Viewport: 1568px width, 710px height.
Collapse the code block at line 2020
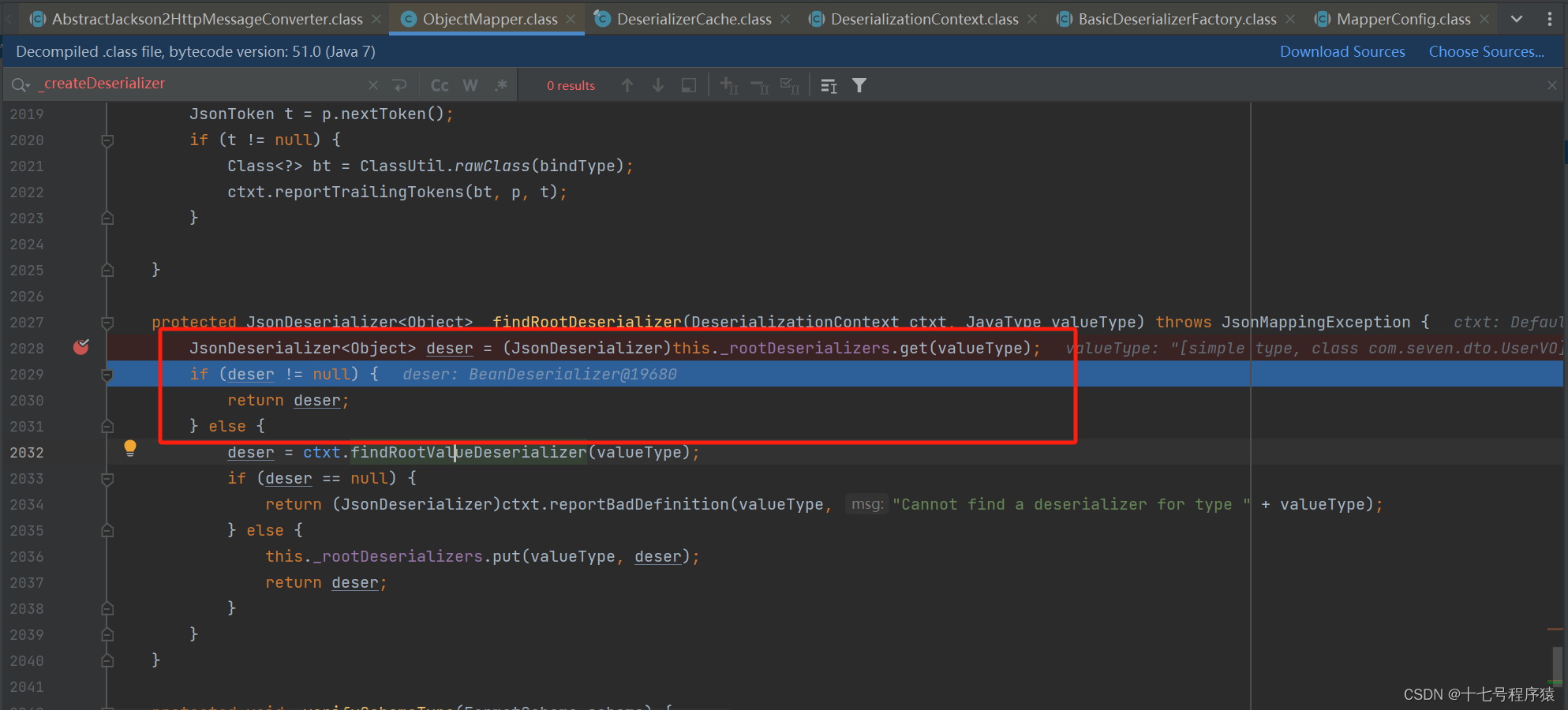107,140
